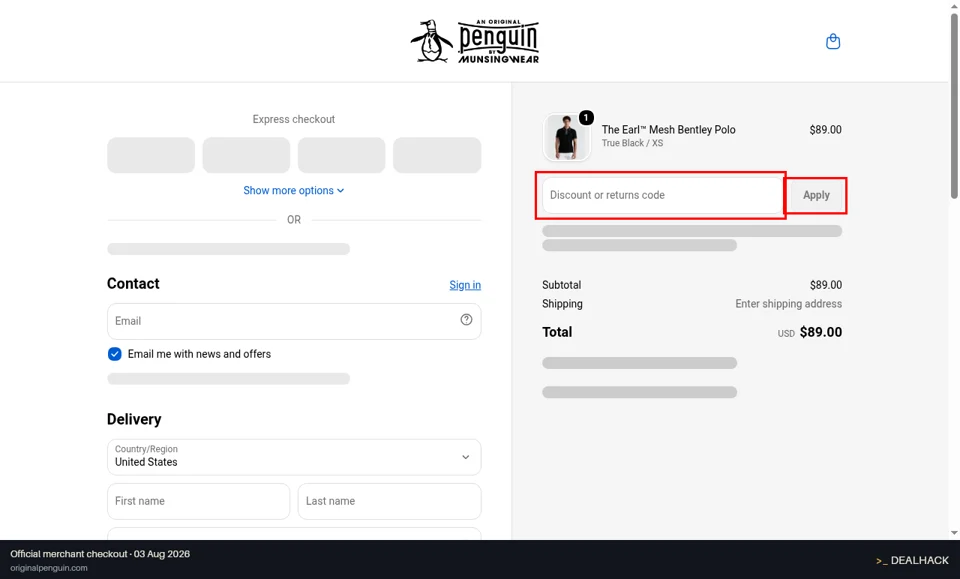Open the email help question-mark icon
Viewport: 960px width, 579px height.
(x=466, y=319)
